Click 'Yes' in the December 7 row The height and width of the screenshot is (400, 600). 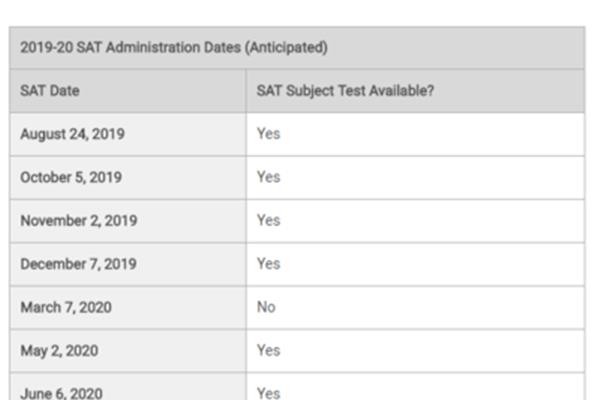268,263
